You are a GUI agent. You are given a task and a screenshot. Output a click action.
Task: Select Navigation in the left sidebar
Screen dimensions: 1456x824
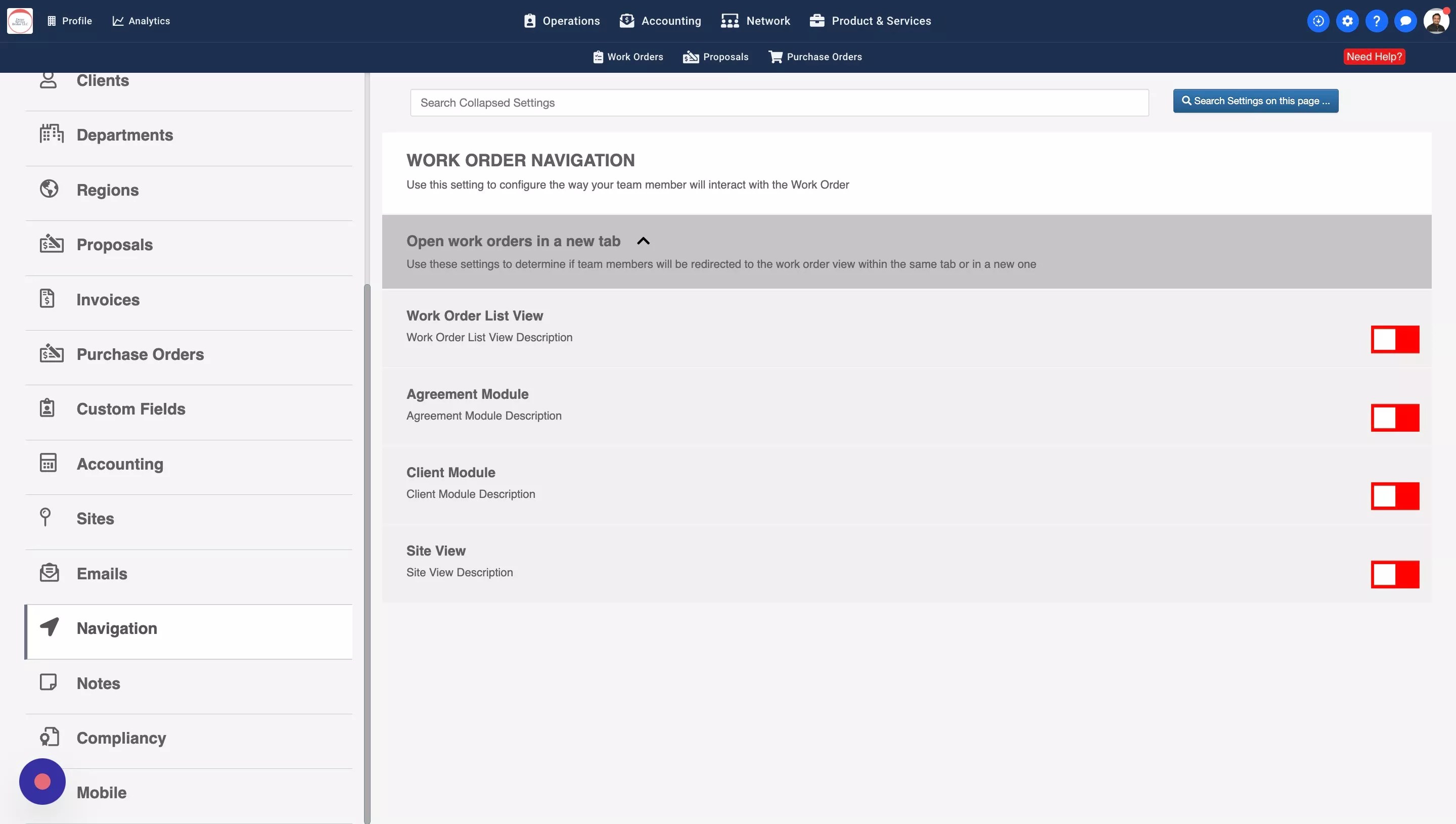[x=117, y=628]
